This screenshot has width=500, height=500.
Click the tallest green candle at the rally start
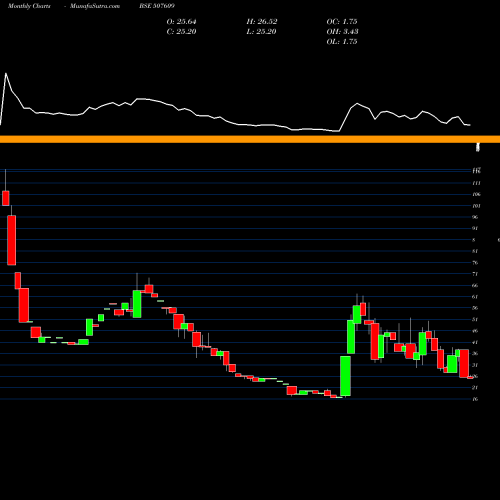[x=345, y=376]
